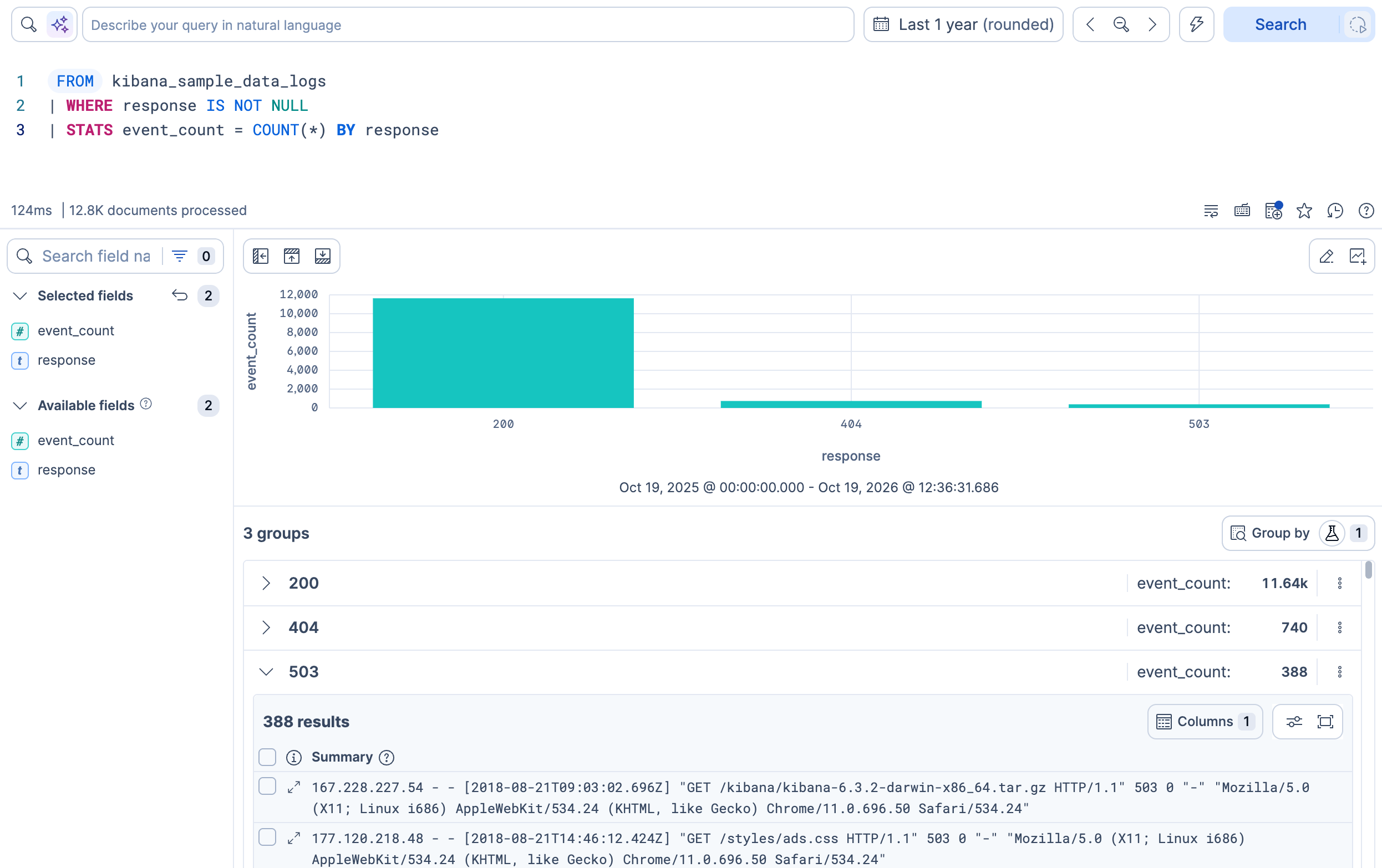The width and height of the screenshot is (1382, 868).
Task: Click the Summary column header
Action: click(x=342, y=757)
